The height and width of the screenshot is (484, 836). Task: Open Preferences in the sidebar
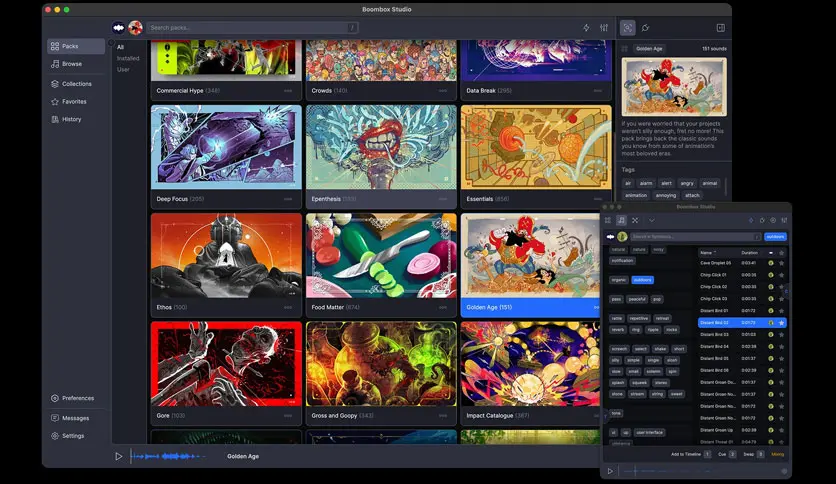73,398
